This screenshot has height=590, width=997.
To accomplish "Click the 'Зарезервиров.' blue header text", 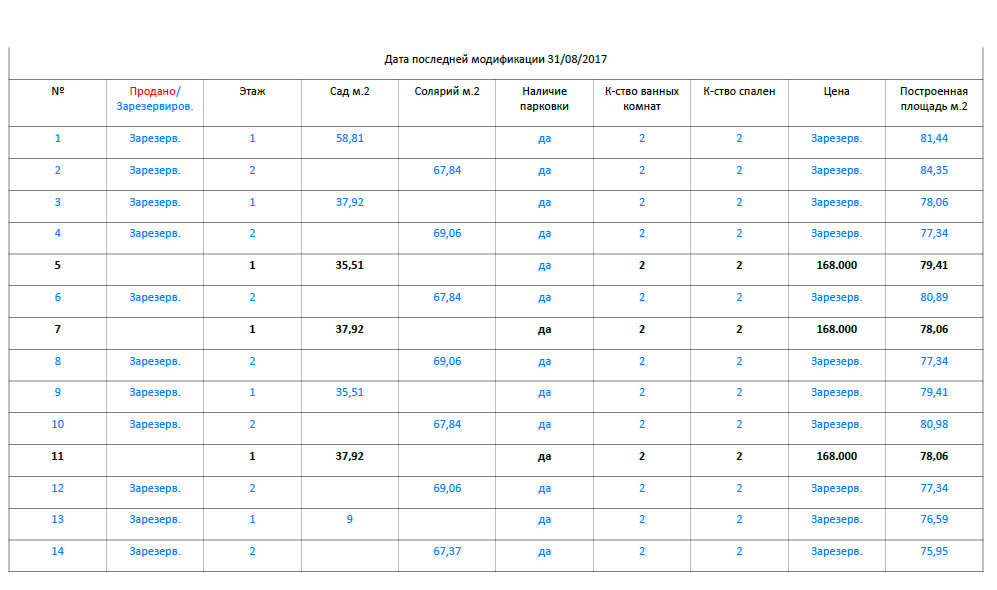I will 155,106.
